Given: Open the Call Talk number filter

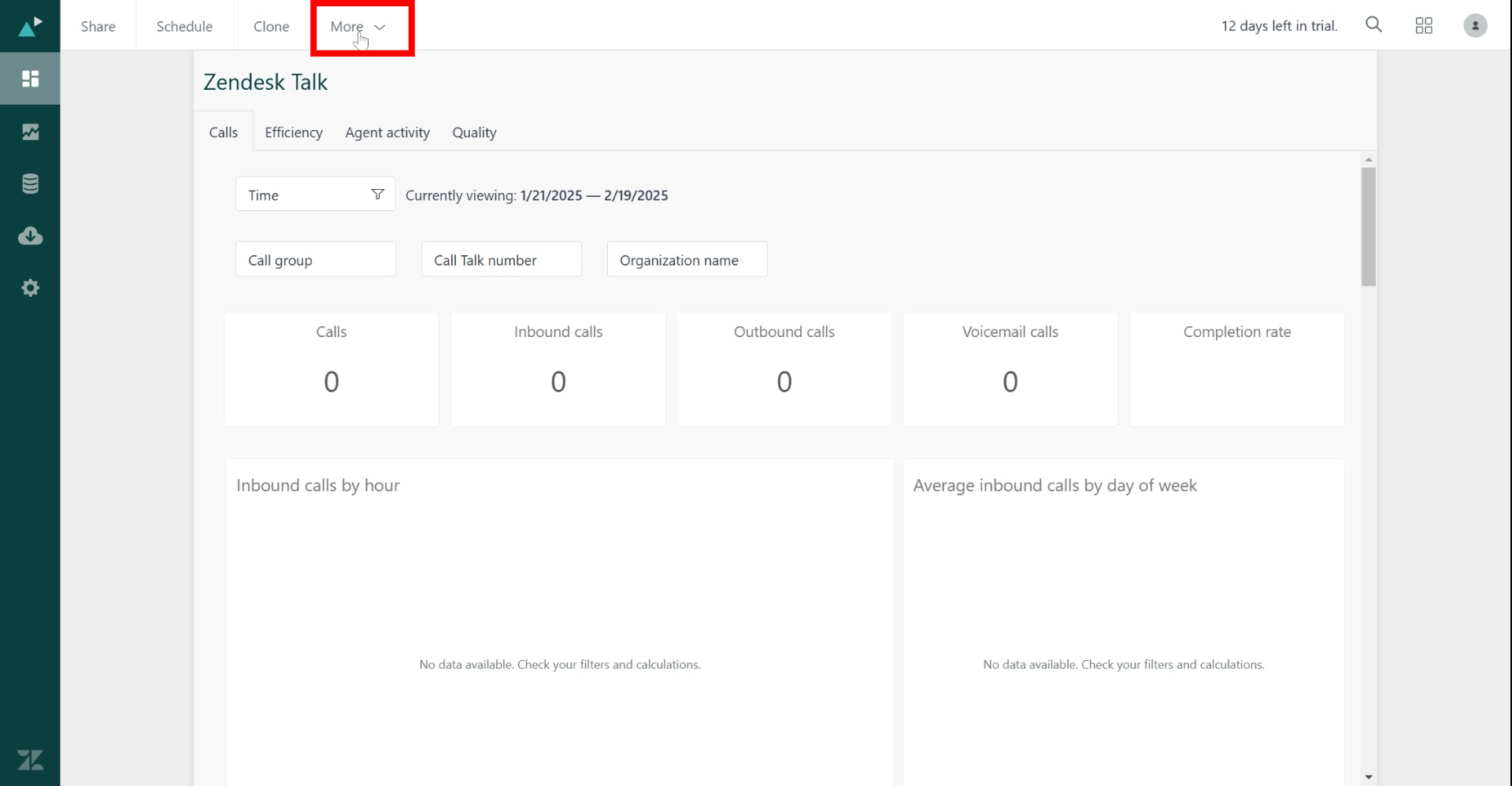Looking at the screenshot, I should 501,260.
